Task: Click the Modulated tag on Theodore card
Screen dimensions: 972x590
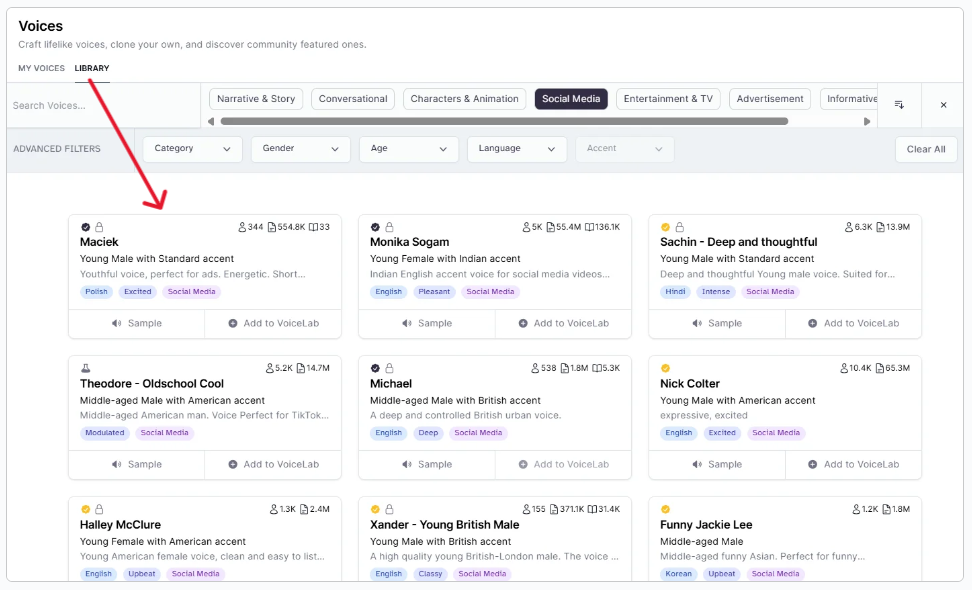Action: pyautogui.click(x=105, y=433)
